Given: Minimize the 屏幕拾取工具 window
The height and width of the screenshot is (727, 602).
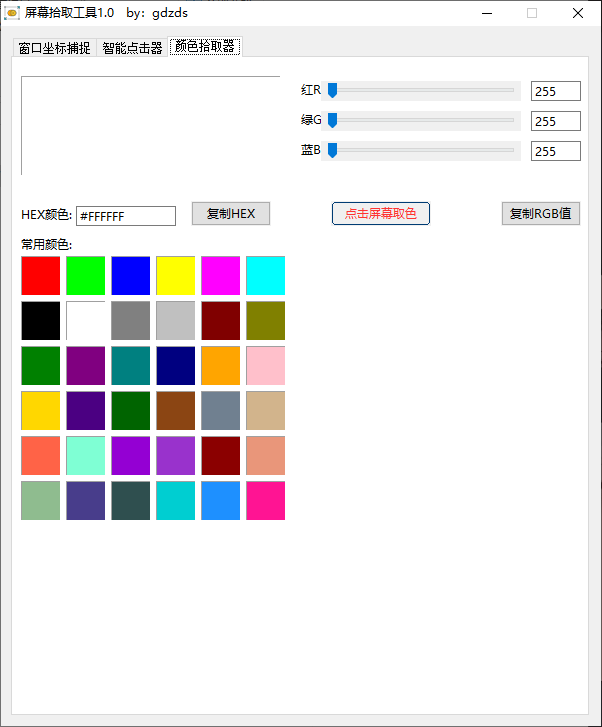Looking at the screenshot, I should (487, 13).
